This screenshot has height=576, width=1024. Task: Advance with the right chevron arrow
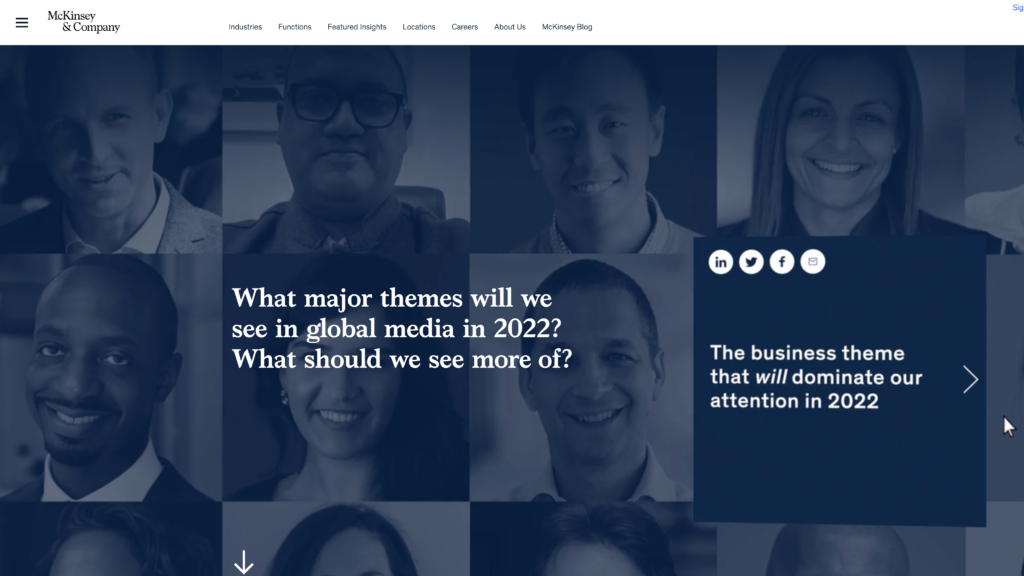tap(970, 379)
